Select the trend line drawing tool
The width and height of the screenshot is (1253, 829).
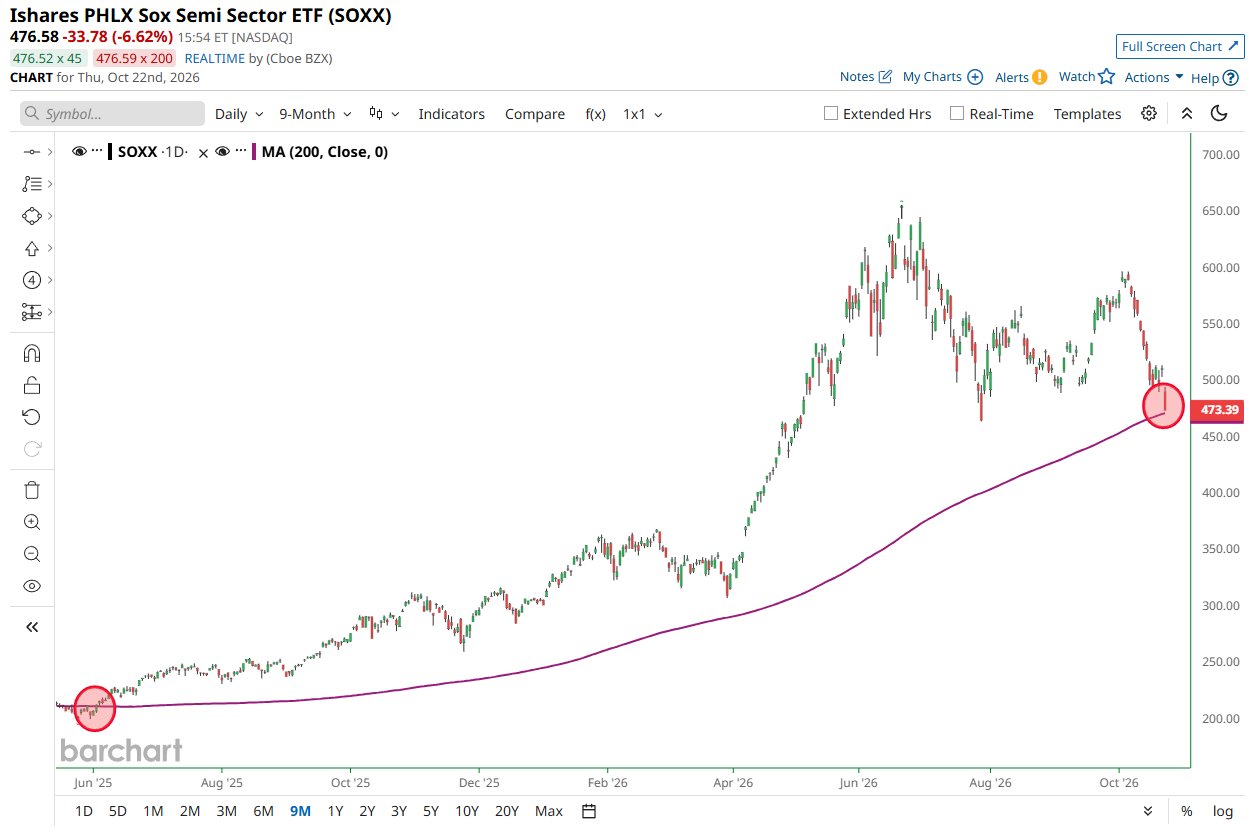pos(31,152)
